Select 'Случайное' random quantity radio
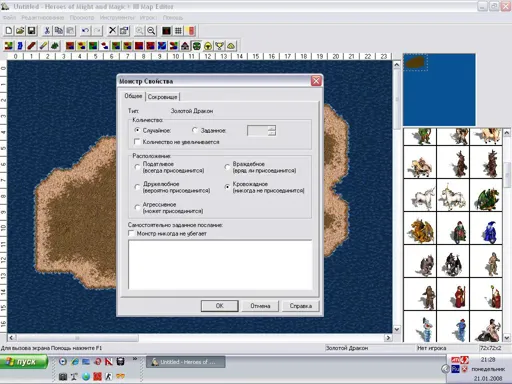This screenshot has width=512, height=384. pos(137,130)
